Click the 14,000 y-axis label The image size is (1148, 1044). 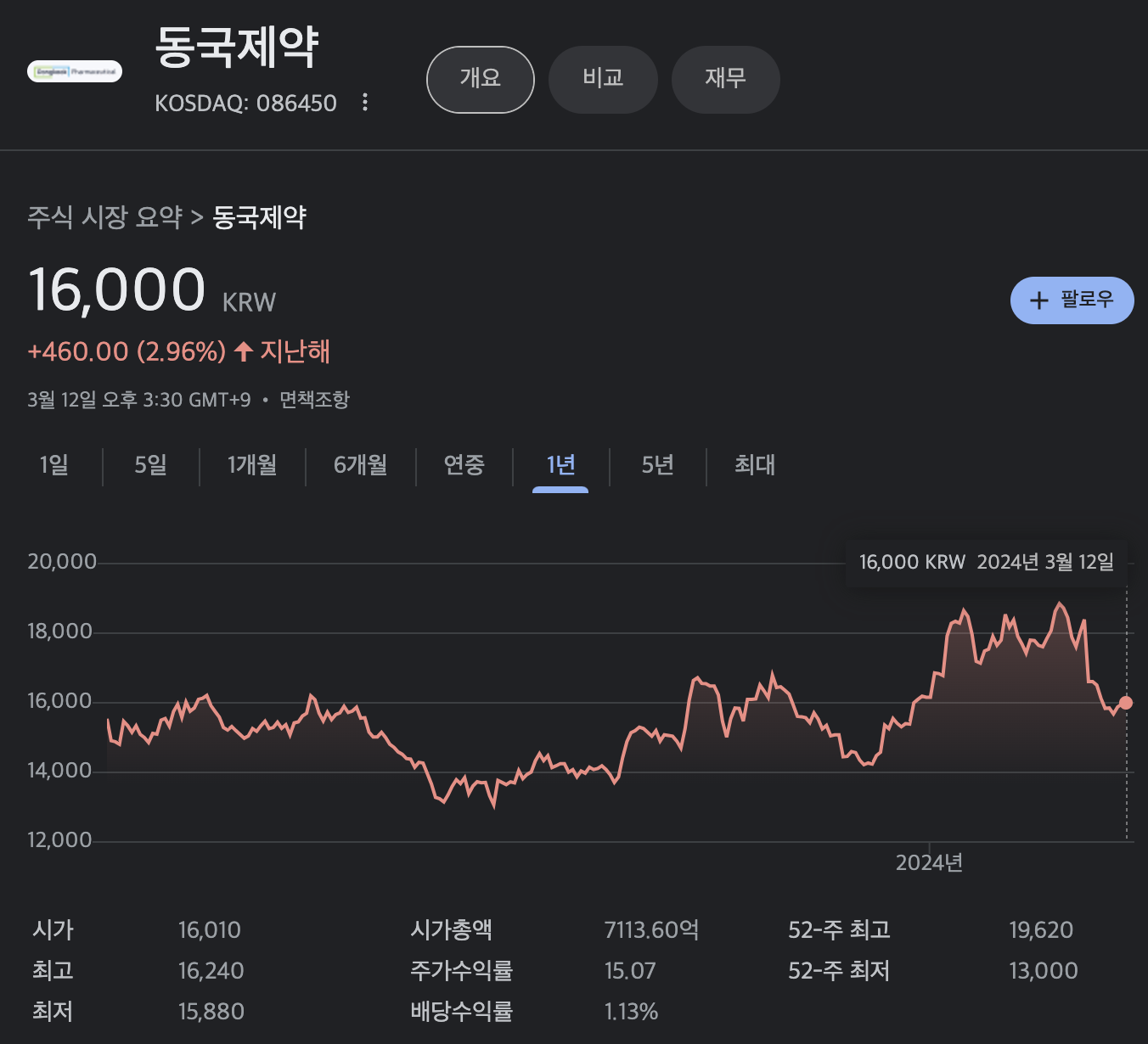(60, 771)
